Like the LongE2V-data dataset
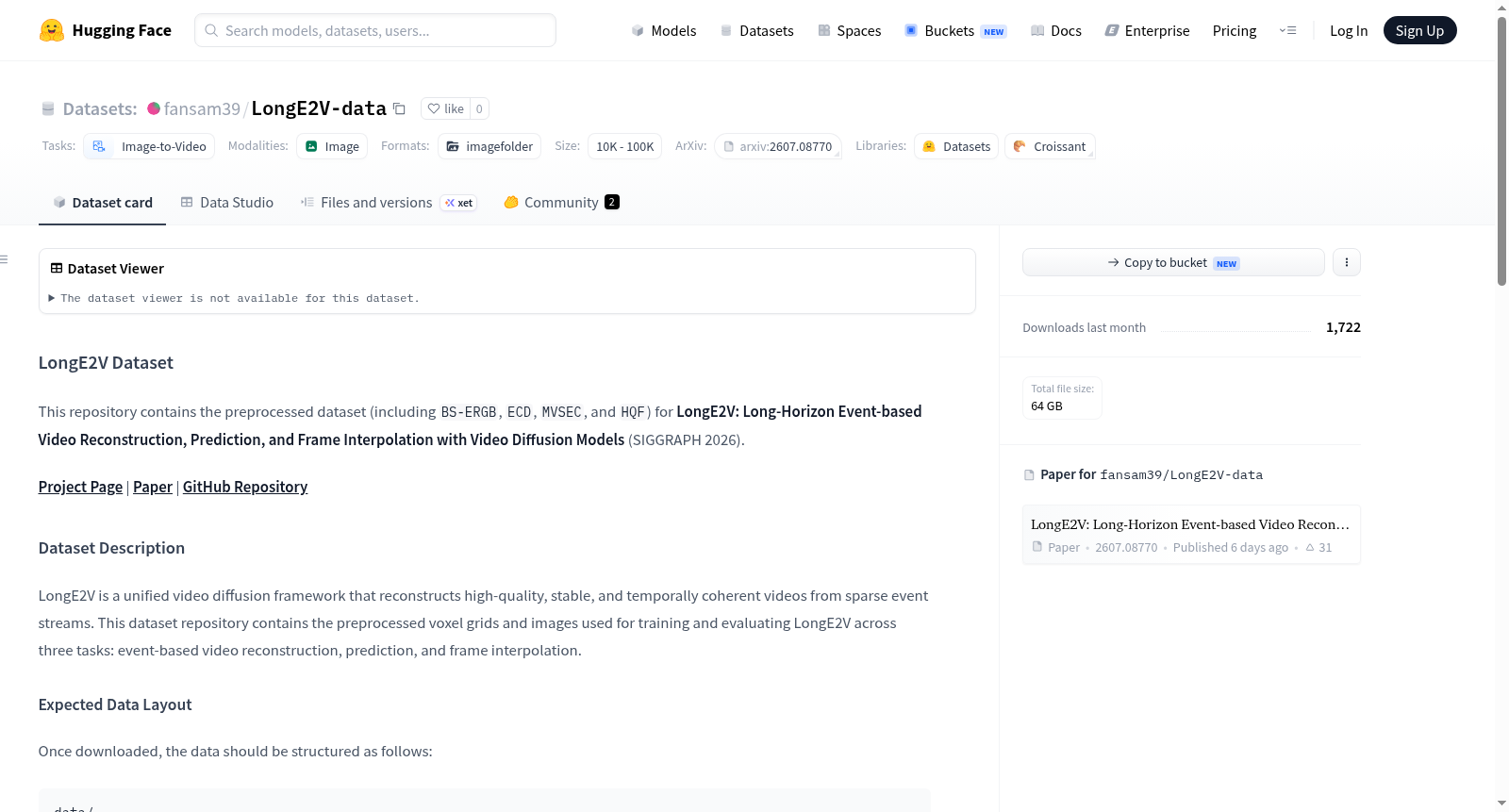This screenshot has height=812, width=1509. [x=445, y=108]
